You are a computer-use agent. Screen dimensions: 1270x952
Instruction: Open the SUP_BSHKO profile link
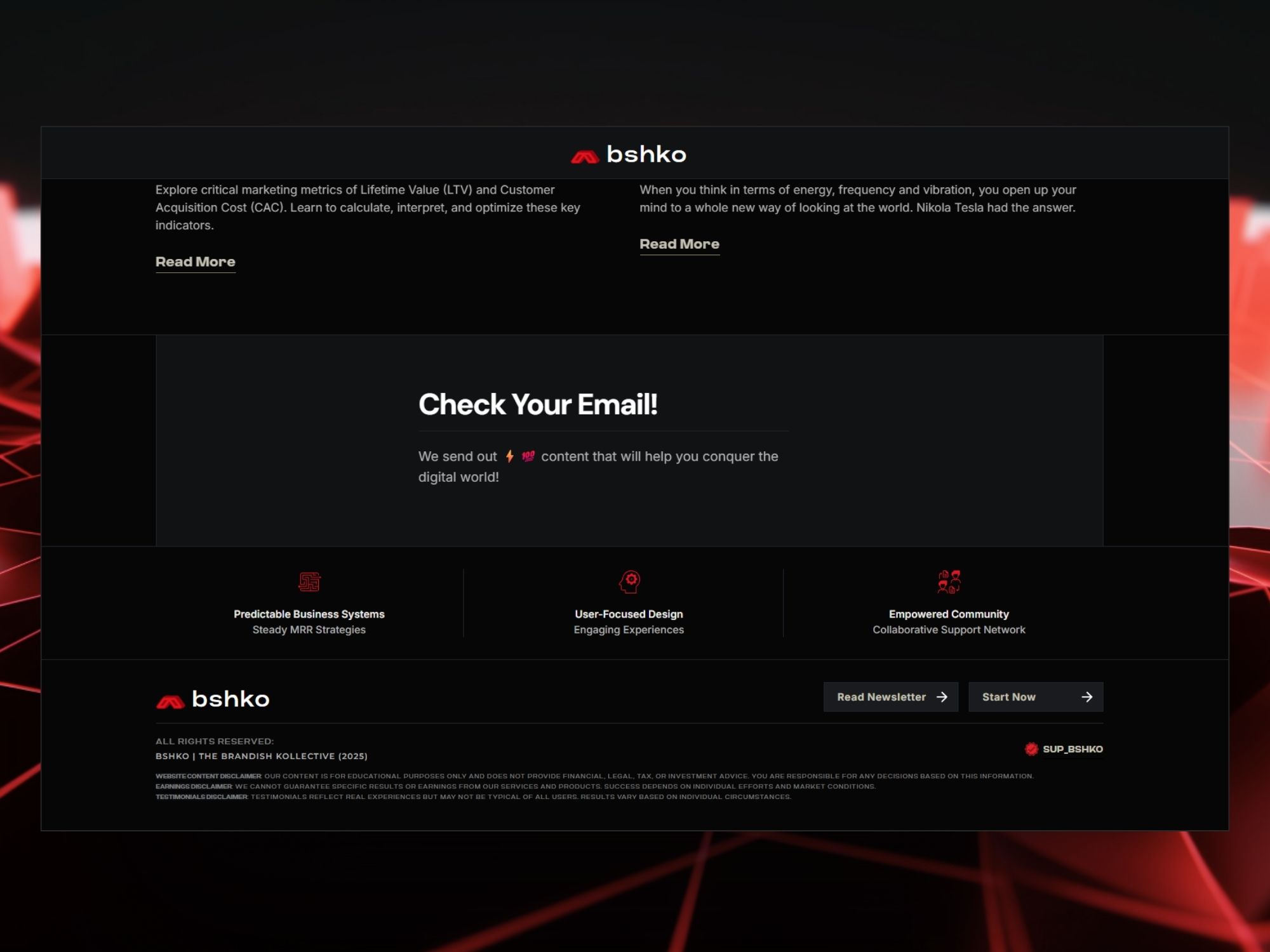[x=1072, y=749]
